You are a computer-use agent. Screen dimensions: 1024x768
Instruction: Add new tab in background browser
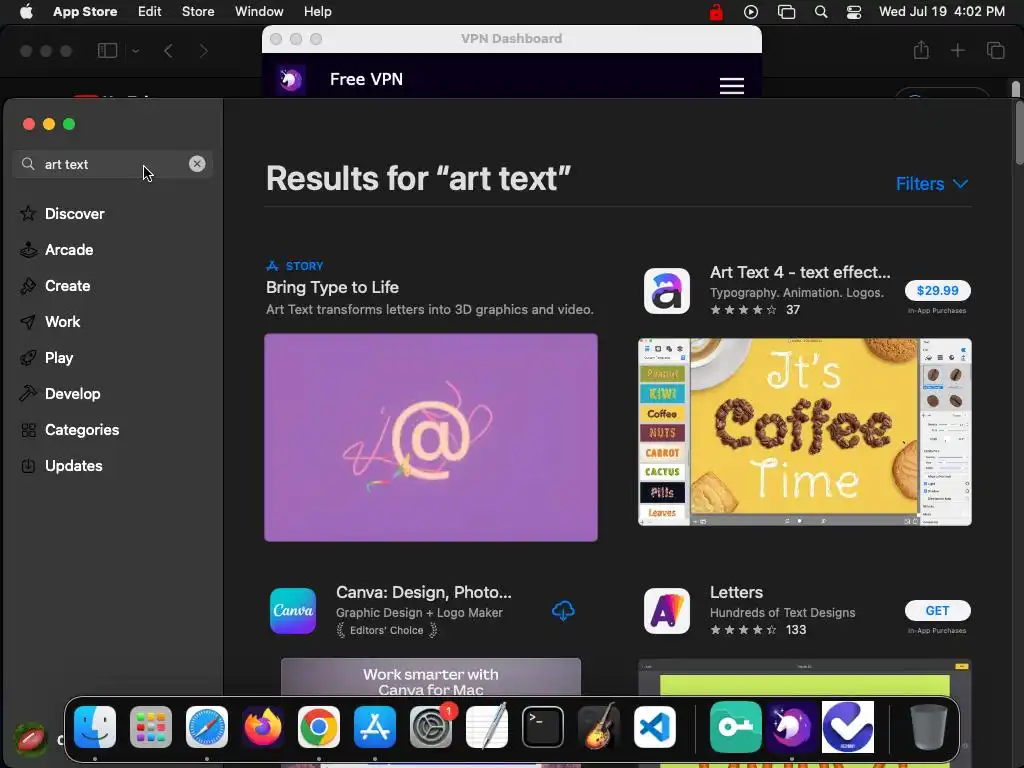[x=957, y=50]
